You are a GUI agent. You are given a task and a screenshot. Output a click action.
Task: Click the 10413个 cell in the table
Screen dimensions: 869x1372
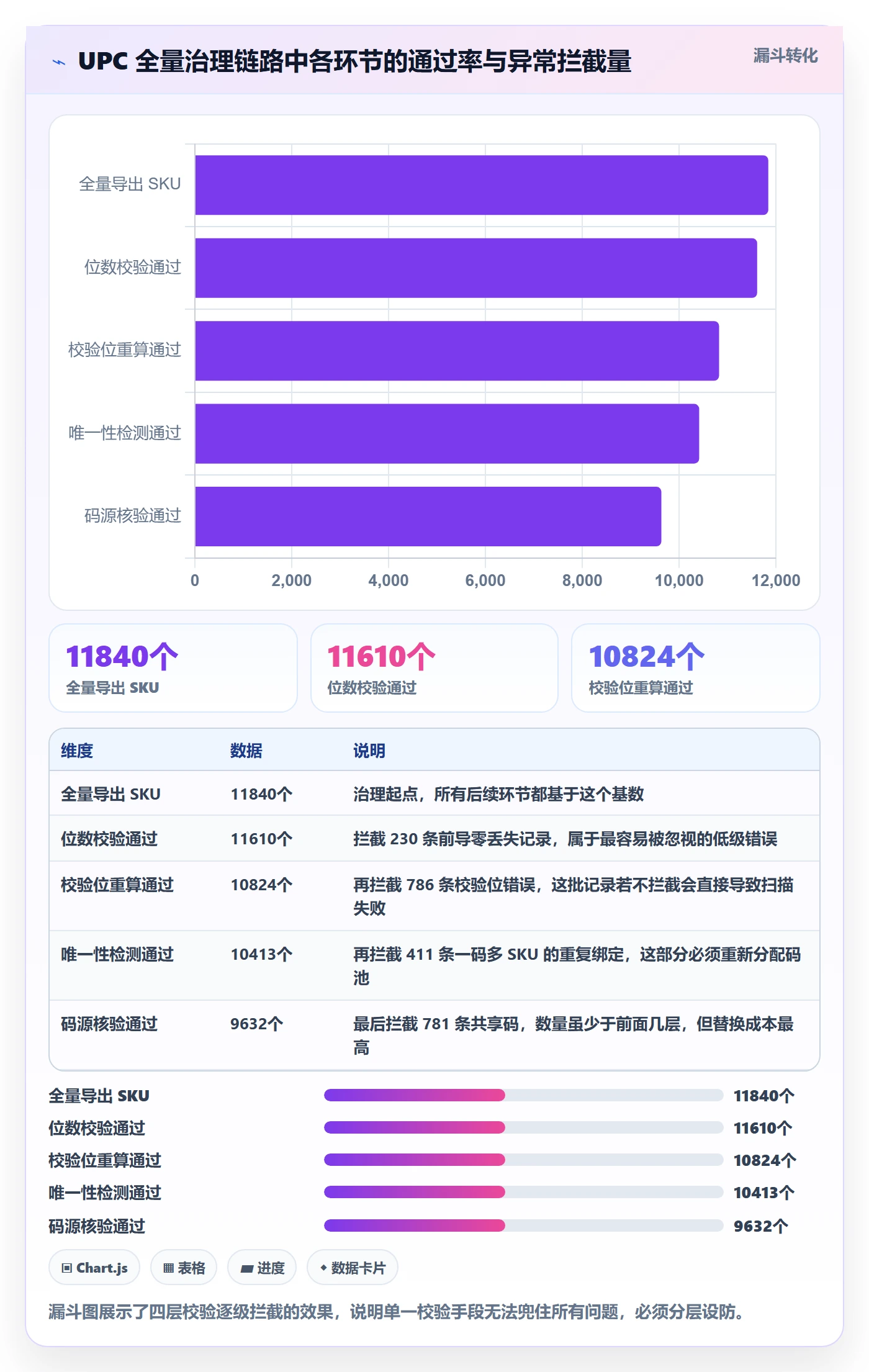(x=261, y=954)
